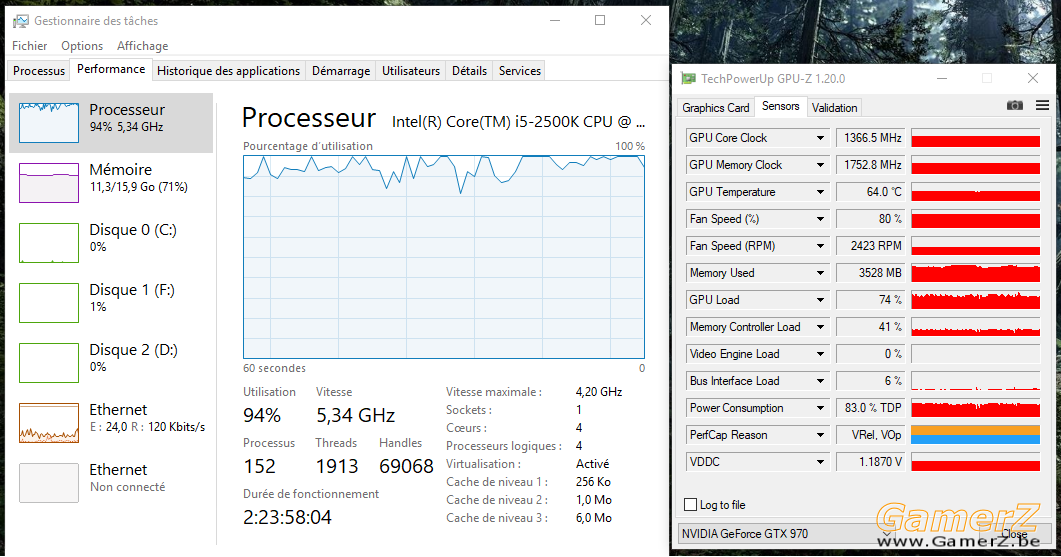This screenshot has height=557, width=1061.
Task: Open the Options menu
Action: [x=82, y=46]
